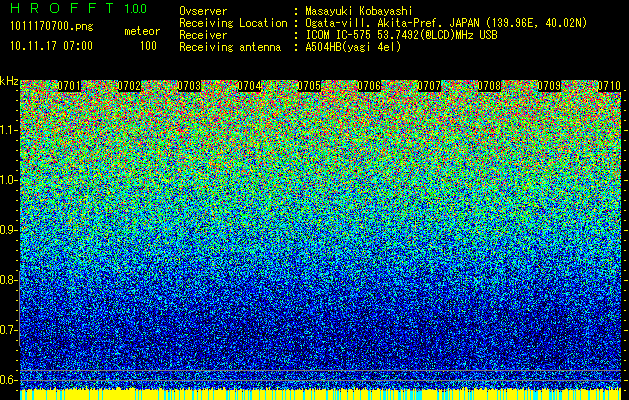629x400 pixels.
Task: Click the 0710 time marker
Action: click(609, 86)
